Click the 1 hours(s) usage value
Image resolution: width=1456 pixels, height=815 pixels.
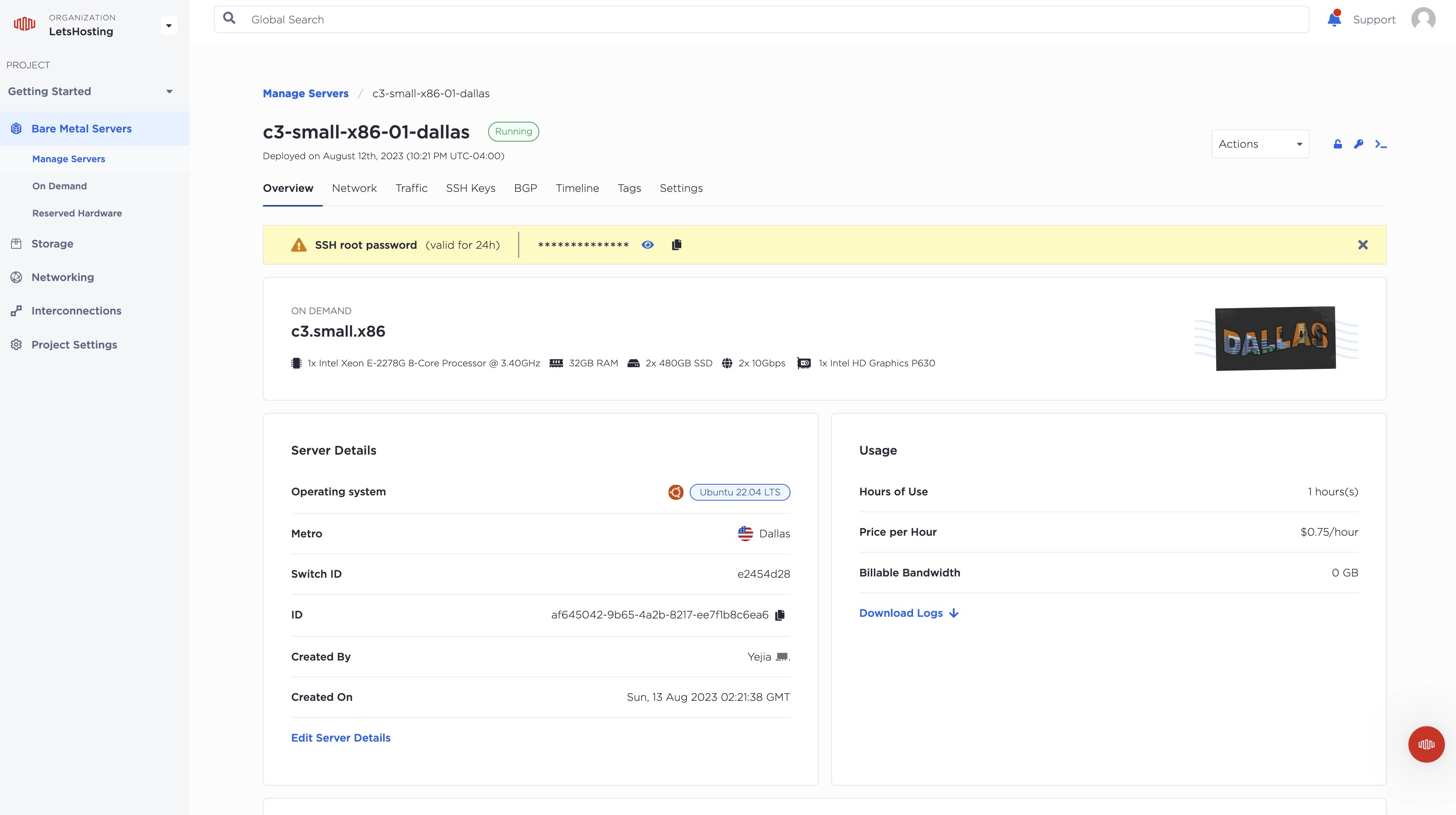(1333, 492)
